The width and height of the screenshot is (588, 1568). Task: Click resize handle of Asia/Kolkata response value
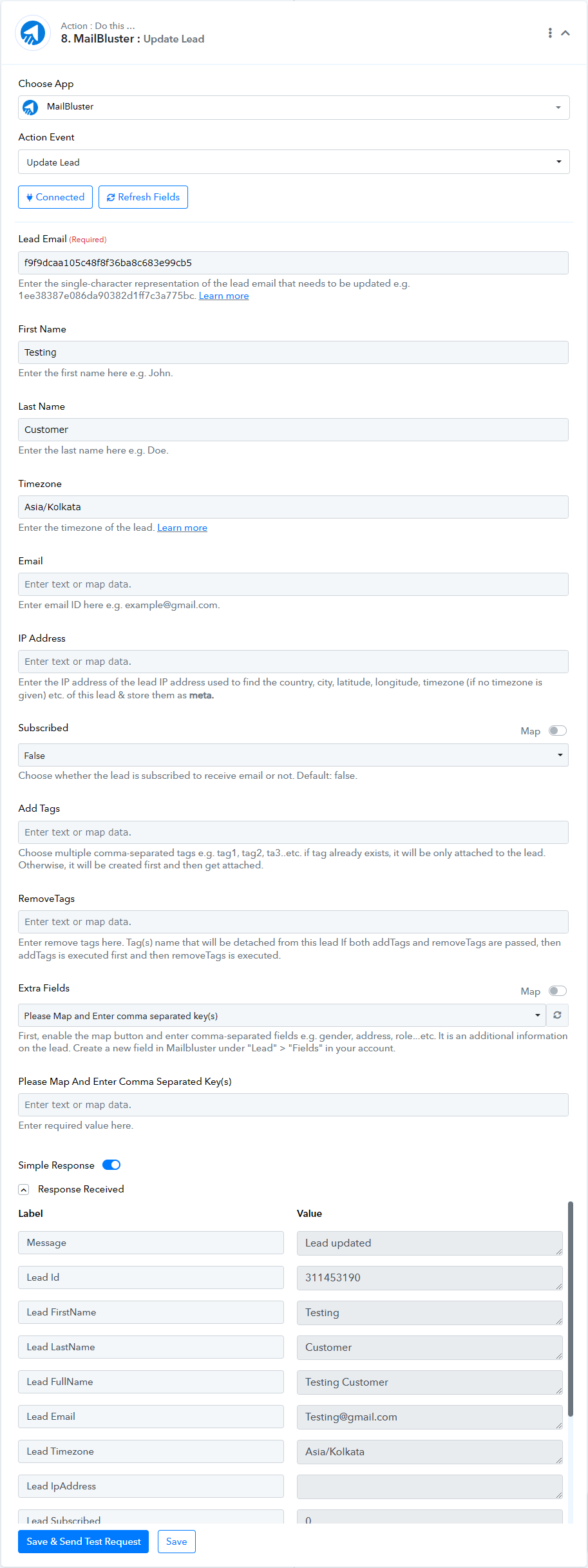click(558, 1460)
